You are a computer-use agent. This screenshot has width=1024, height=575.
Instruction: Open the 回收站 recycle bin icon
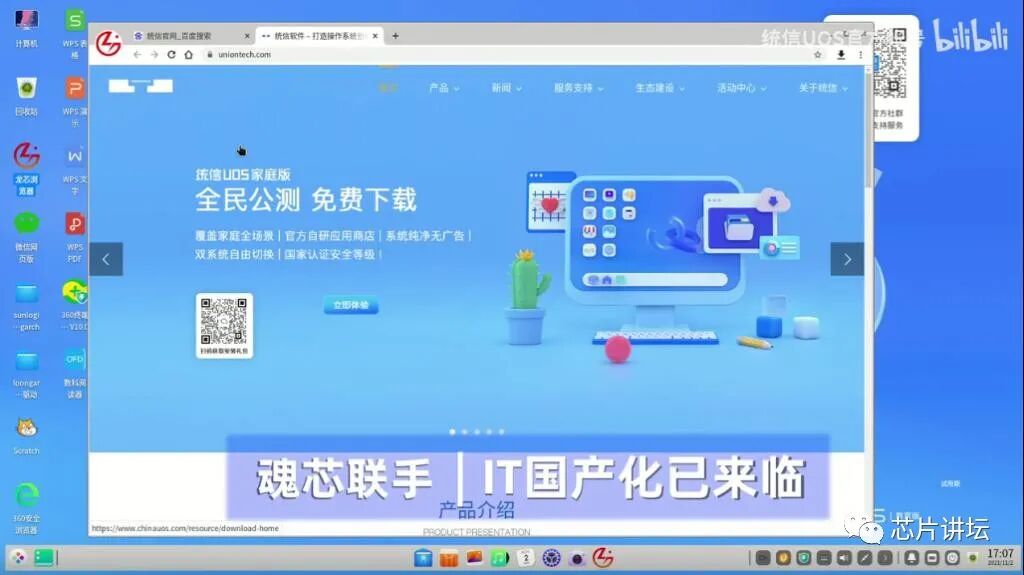point(26,96)
